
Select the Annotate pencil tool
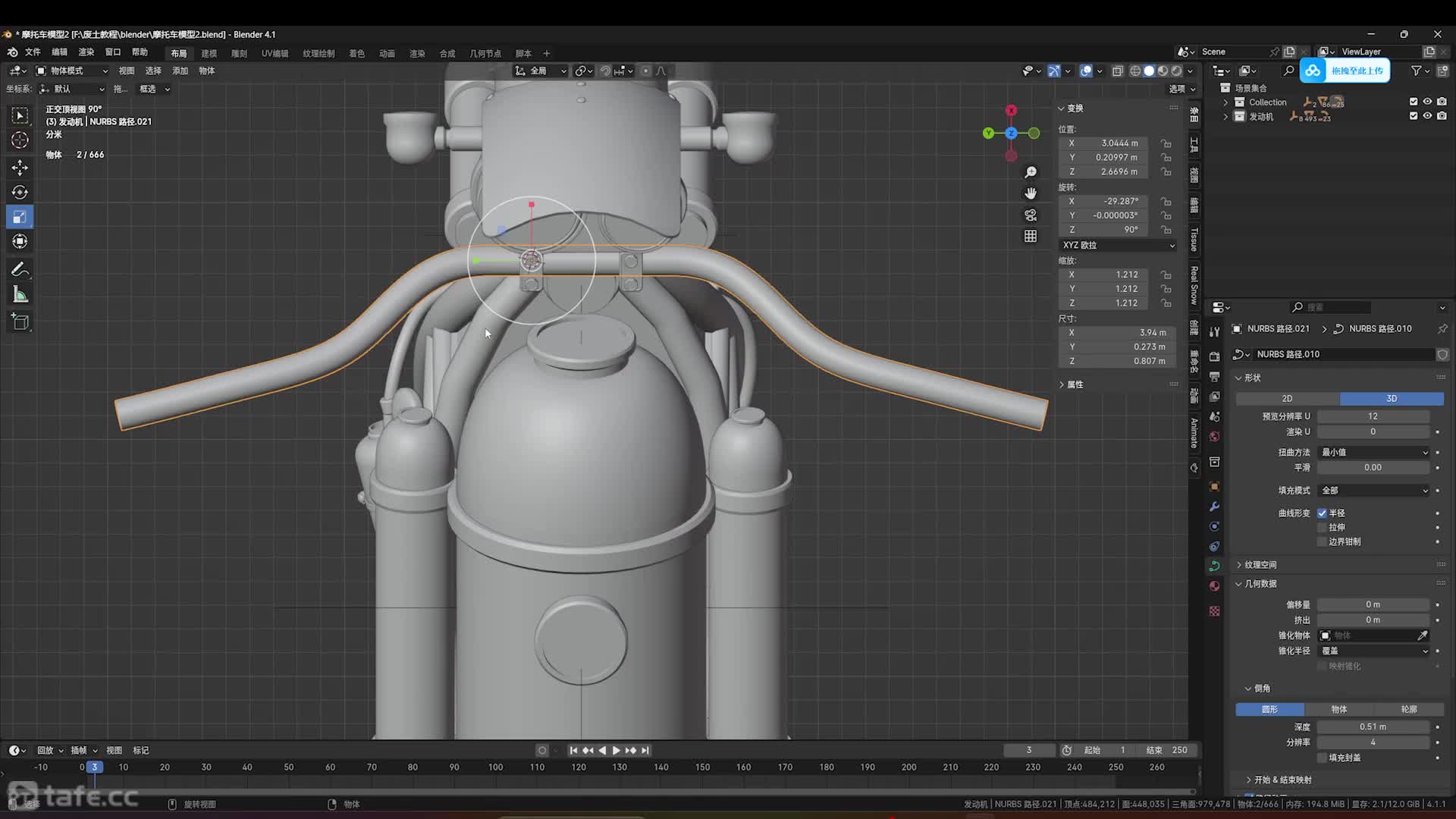pyautogui.click(x=20, y=270)
